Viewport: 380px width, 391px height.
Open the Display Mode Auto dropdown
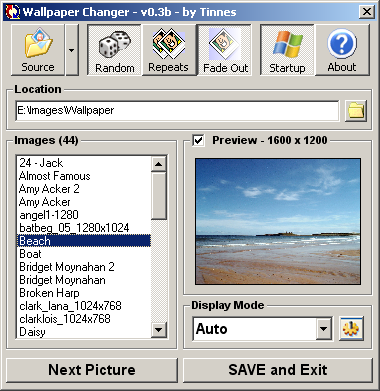point(262,329)
